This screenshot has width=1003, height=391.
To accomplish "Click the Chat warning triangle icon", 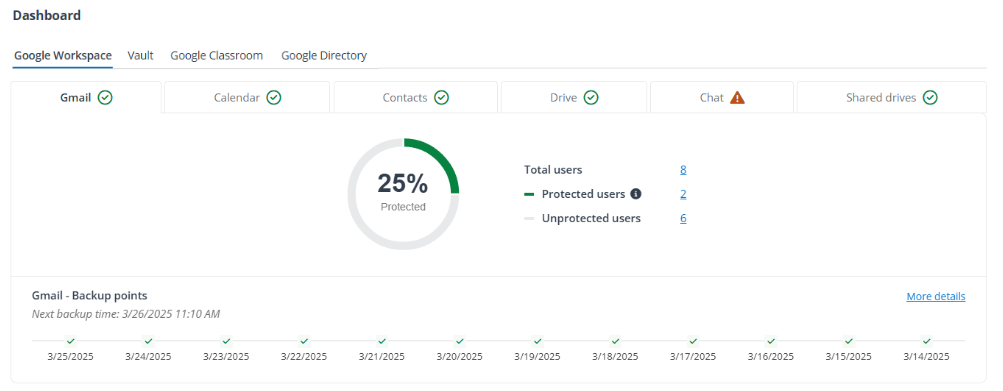I will [738, 98].
